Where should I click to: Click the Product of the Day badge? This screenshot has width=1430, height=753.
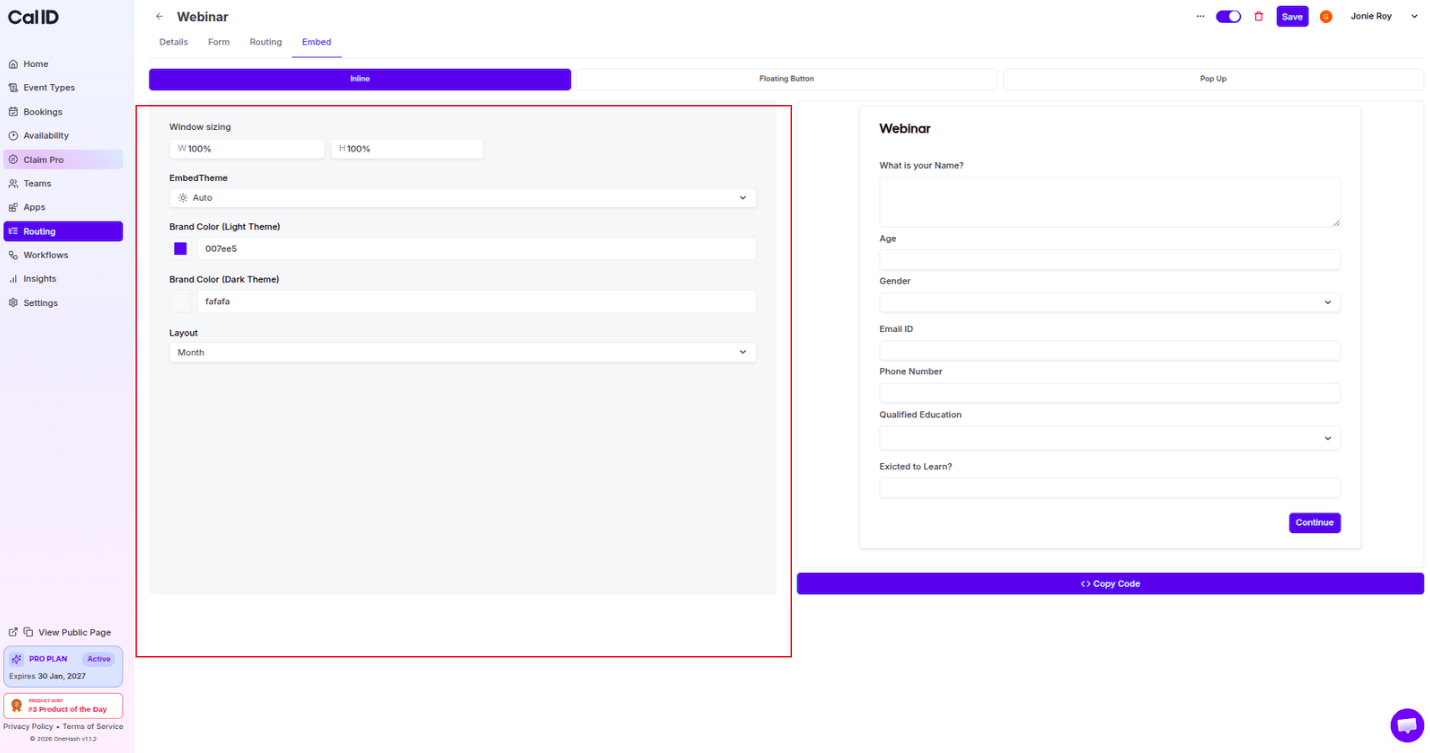(x=63, y=706)
